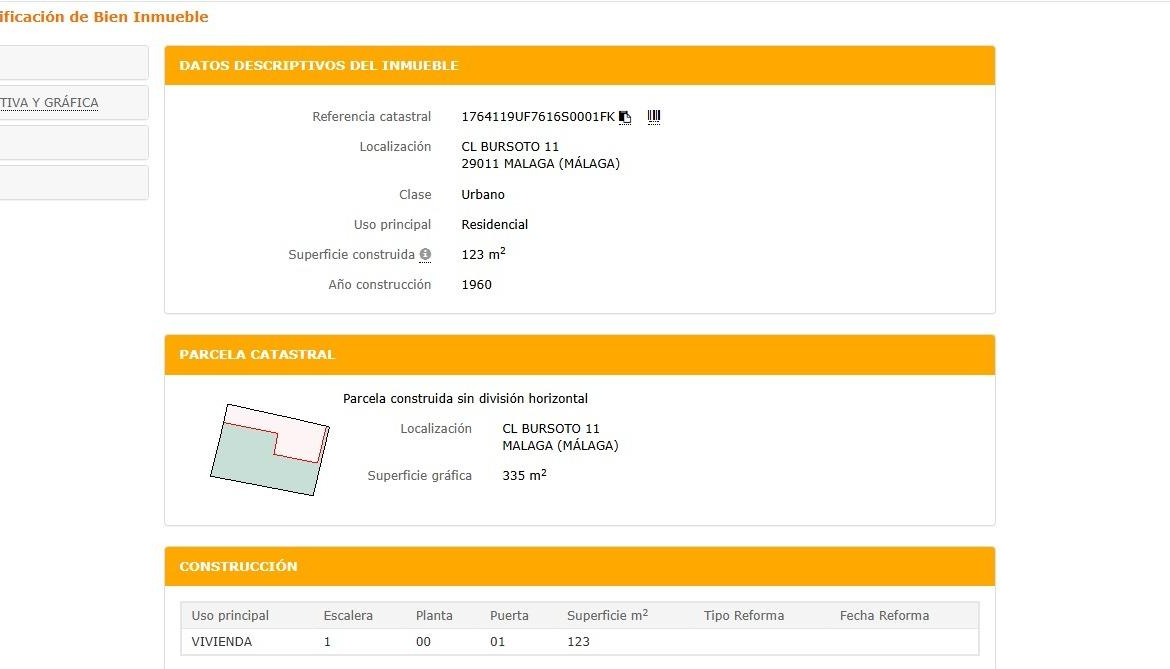The width and height of the screenshot is (1170, 669).
Task: Click the 'Superficie m²' column header
Action: pyautogui.click(x=607, y=616)
